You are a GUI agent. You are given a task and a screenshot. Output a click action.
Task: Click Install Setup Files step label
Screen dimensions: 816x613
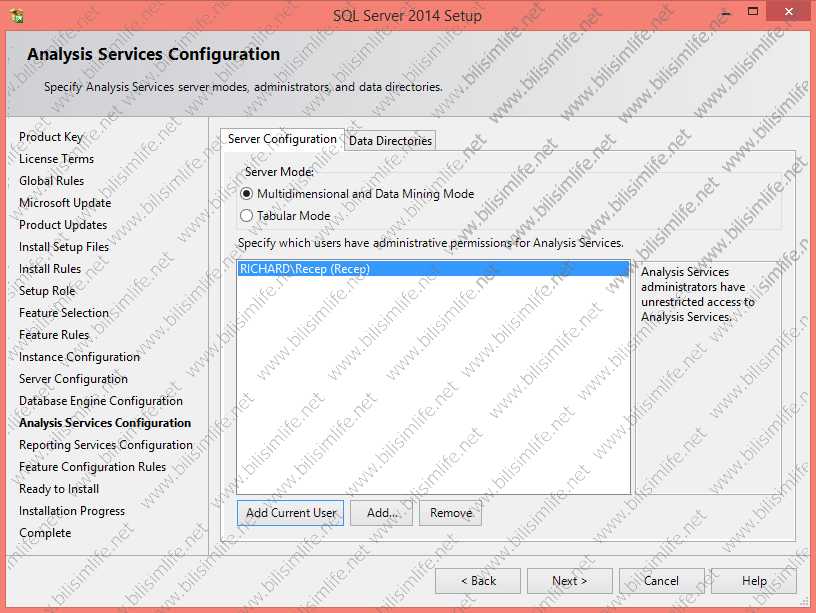(x=64, y=247)
